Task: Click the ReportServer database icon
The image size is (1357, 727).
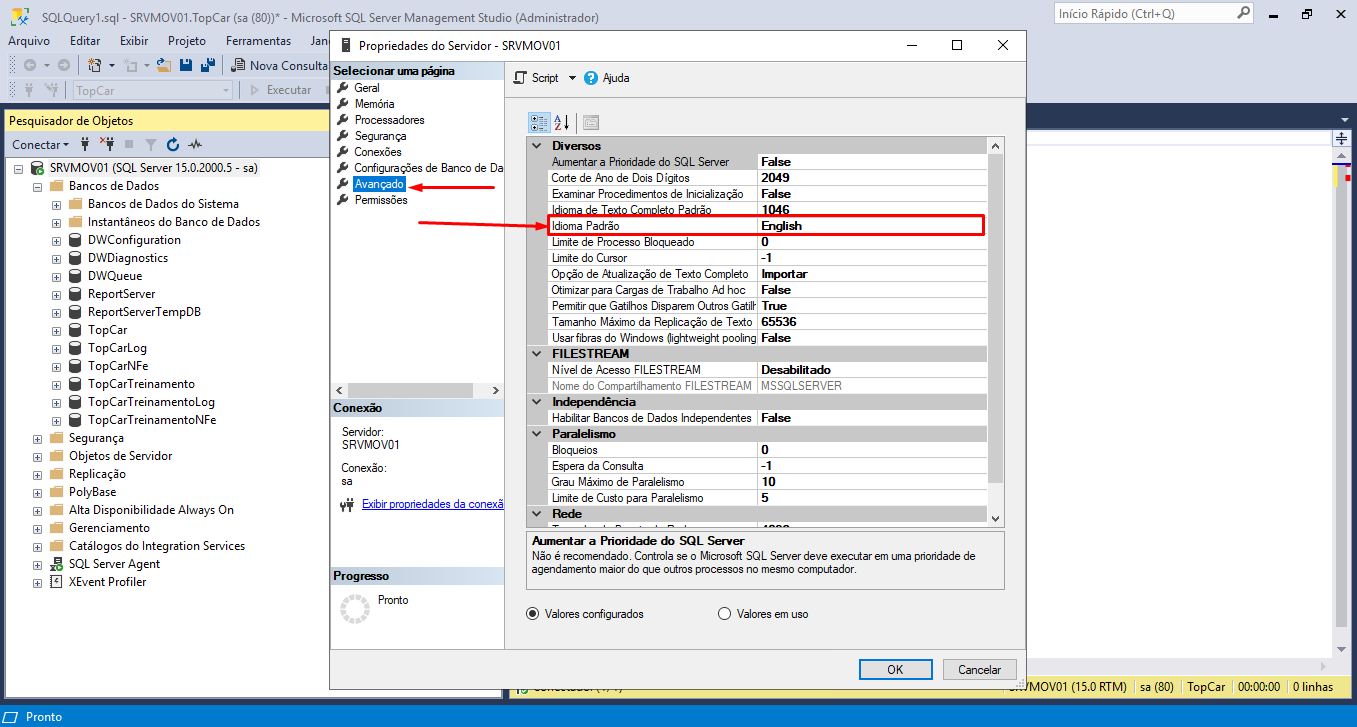Action: pos(75,294)
